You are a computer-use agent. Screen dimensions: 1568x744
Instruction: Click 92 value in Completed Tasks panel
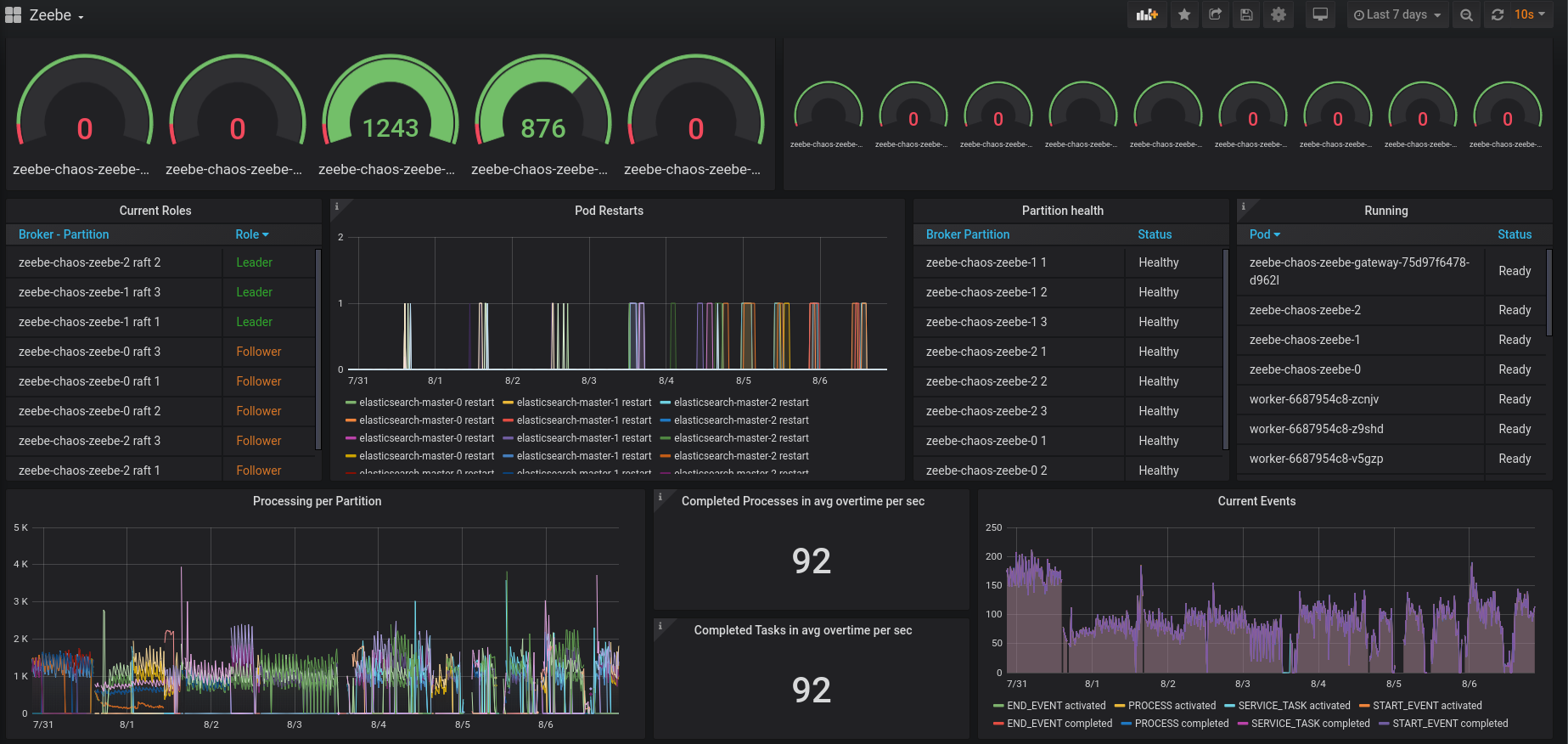coord(812,690)
